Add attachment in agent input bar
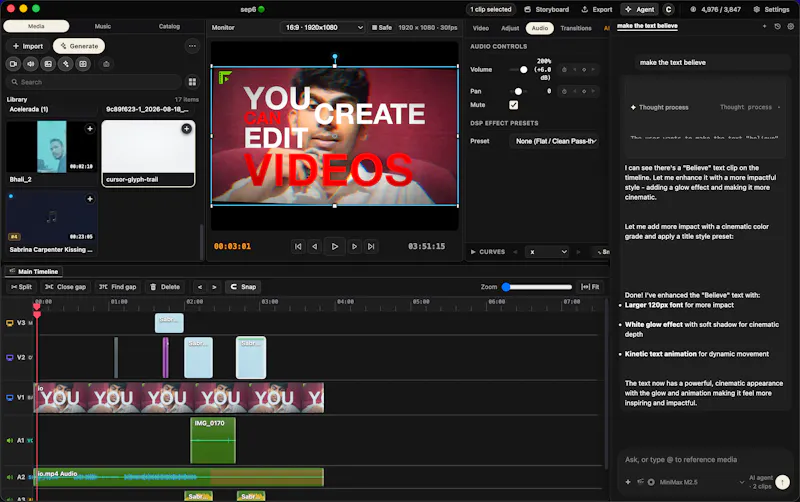 tap(628, 482)
